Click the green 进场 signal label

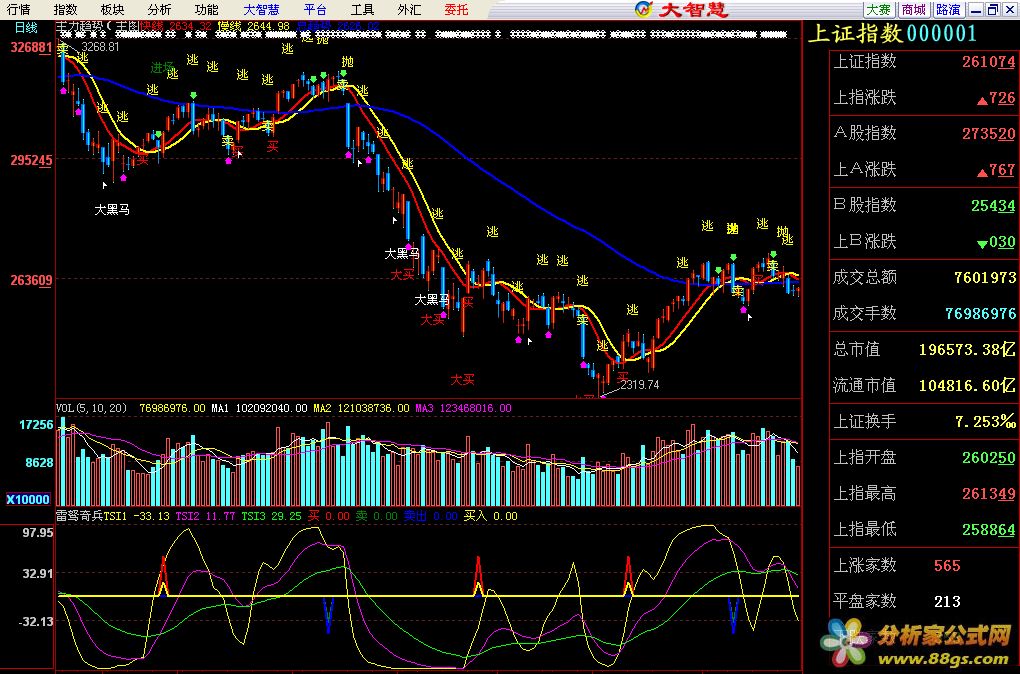(161, 67)
